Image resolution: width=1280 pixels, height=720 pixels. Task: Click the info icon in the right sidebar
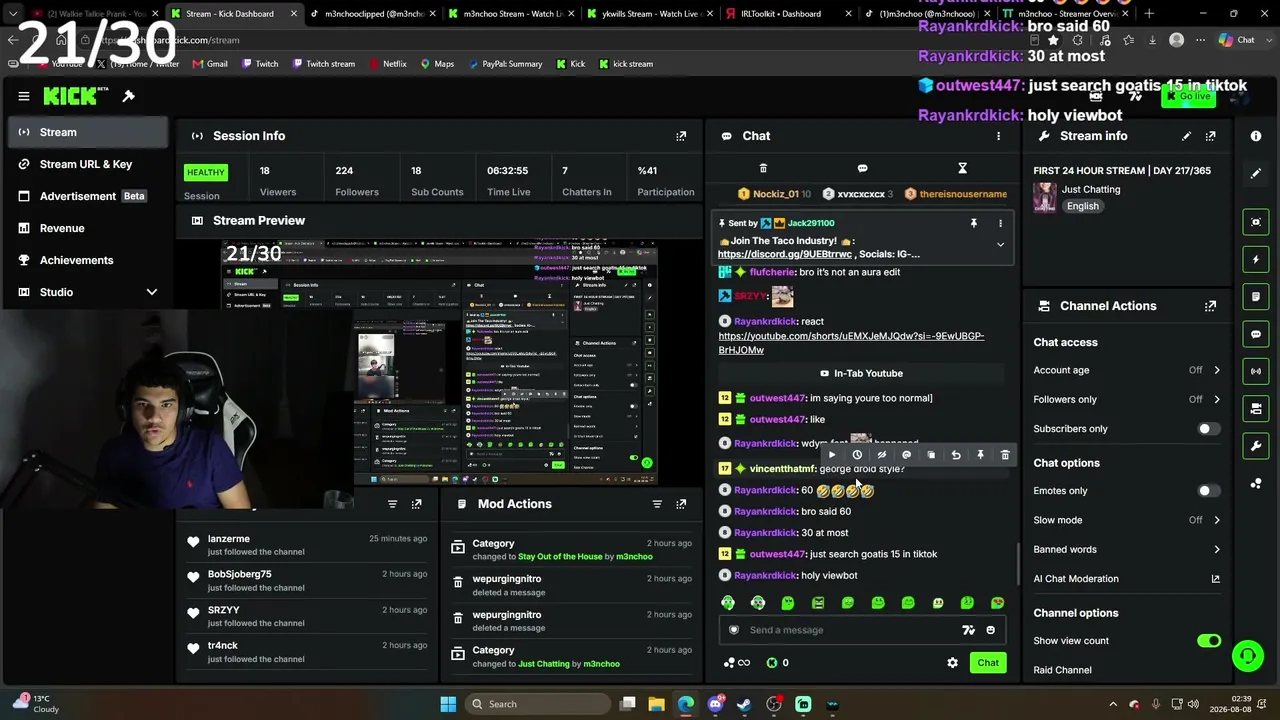coord(1256,136)
